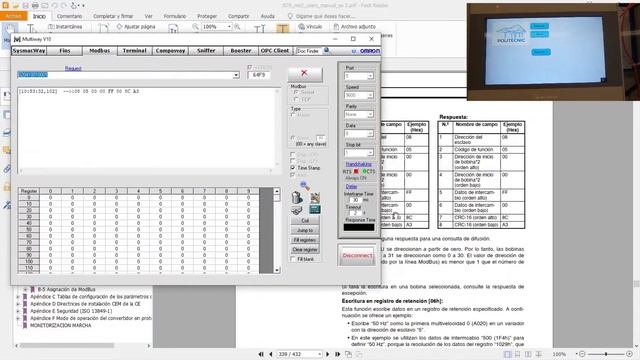
Task: Click the Foxit zoom slider in status bar
Action: (x=606, y=354)
